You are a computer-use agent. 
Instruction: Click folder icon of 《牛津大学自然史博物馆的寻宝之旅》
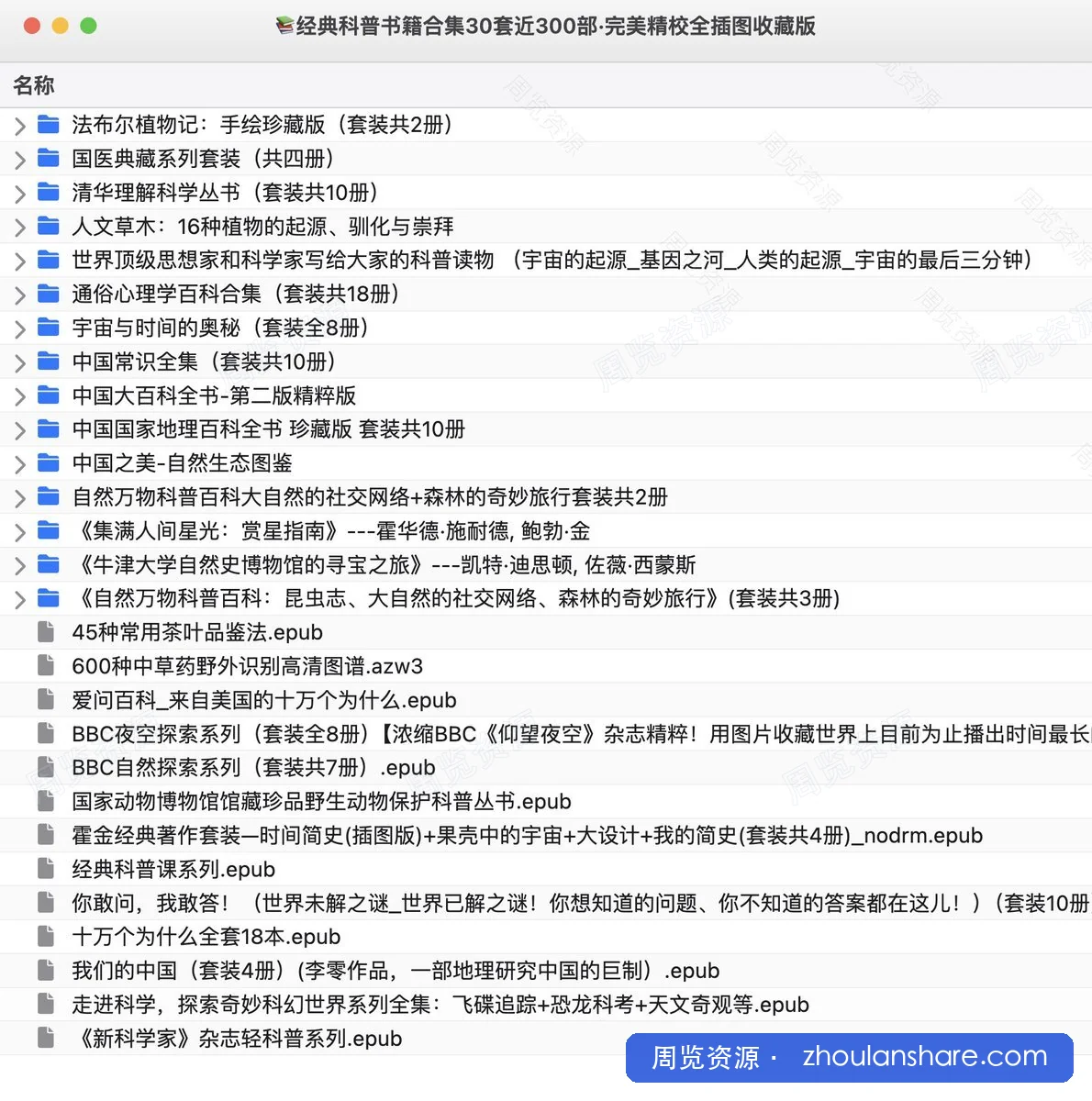click(x=48, y=564)
